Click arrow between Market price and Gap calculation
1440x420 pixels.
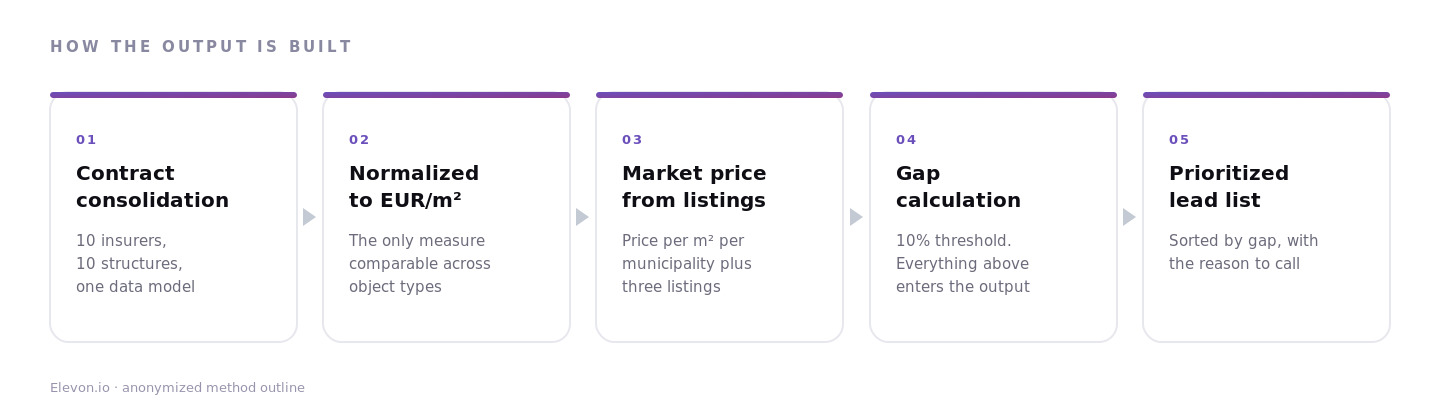tap(856, 217)
